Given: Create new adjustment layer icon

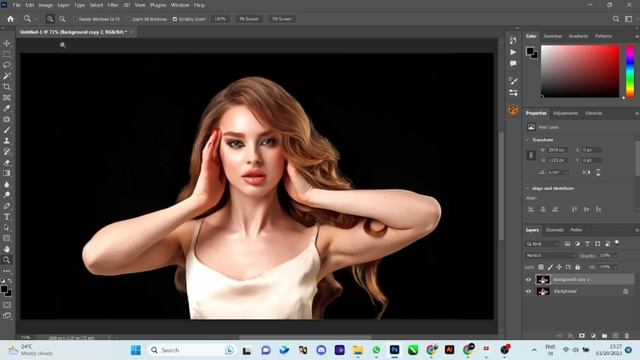Looking at the screenshot, I should pyautogui.click(x=593, y=336).
